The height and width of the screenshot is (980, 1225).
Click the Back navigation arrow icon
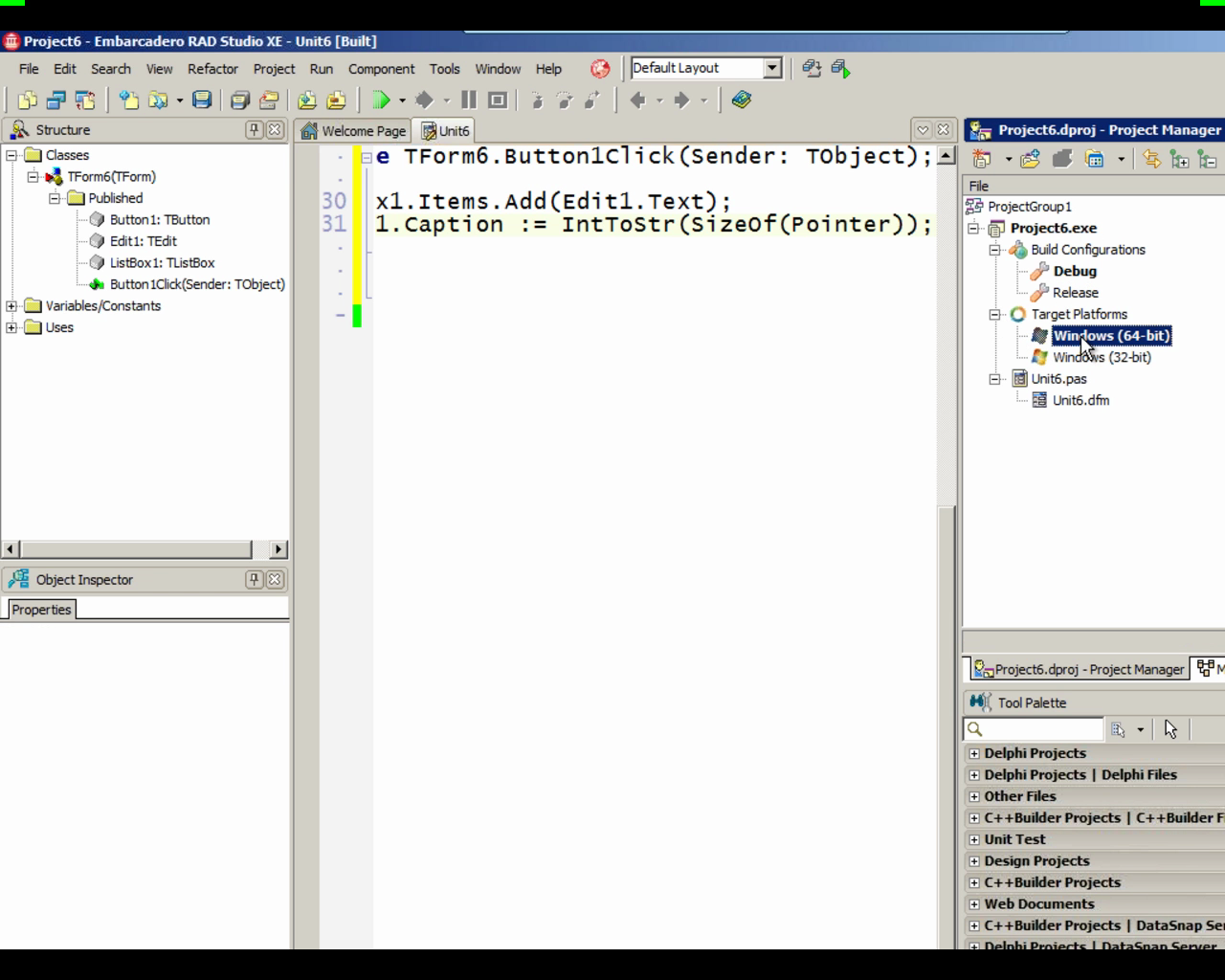pos(638,100)
